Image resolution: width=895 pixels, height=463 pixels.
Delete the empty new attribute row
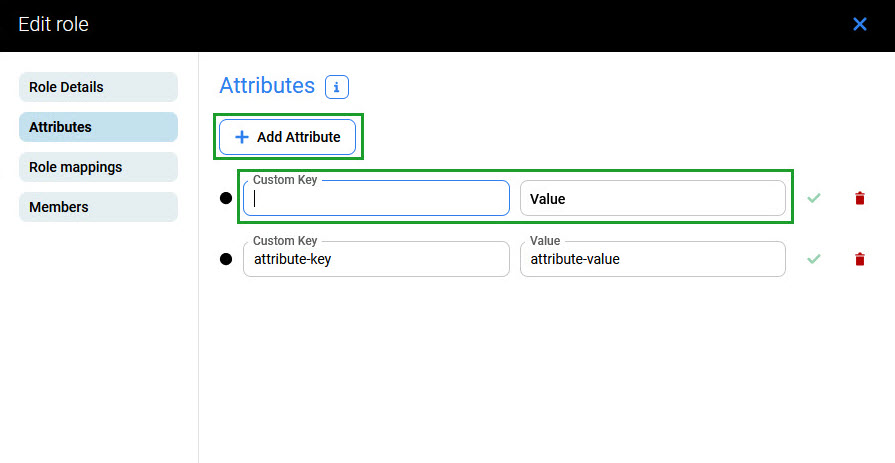[859, 198]
